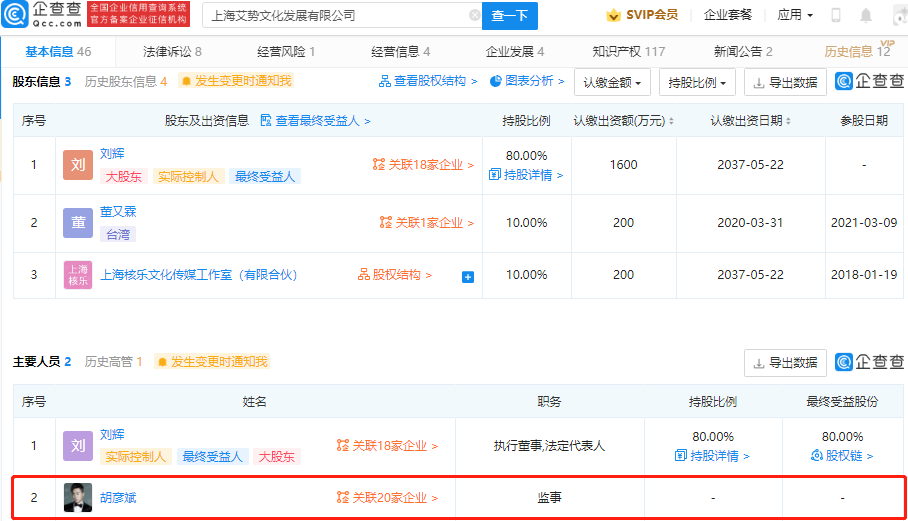
Task: Switch to 法律诉讼 tab
Action: point(172,52)
